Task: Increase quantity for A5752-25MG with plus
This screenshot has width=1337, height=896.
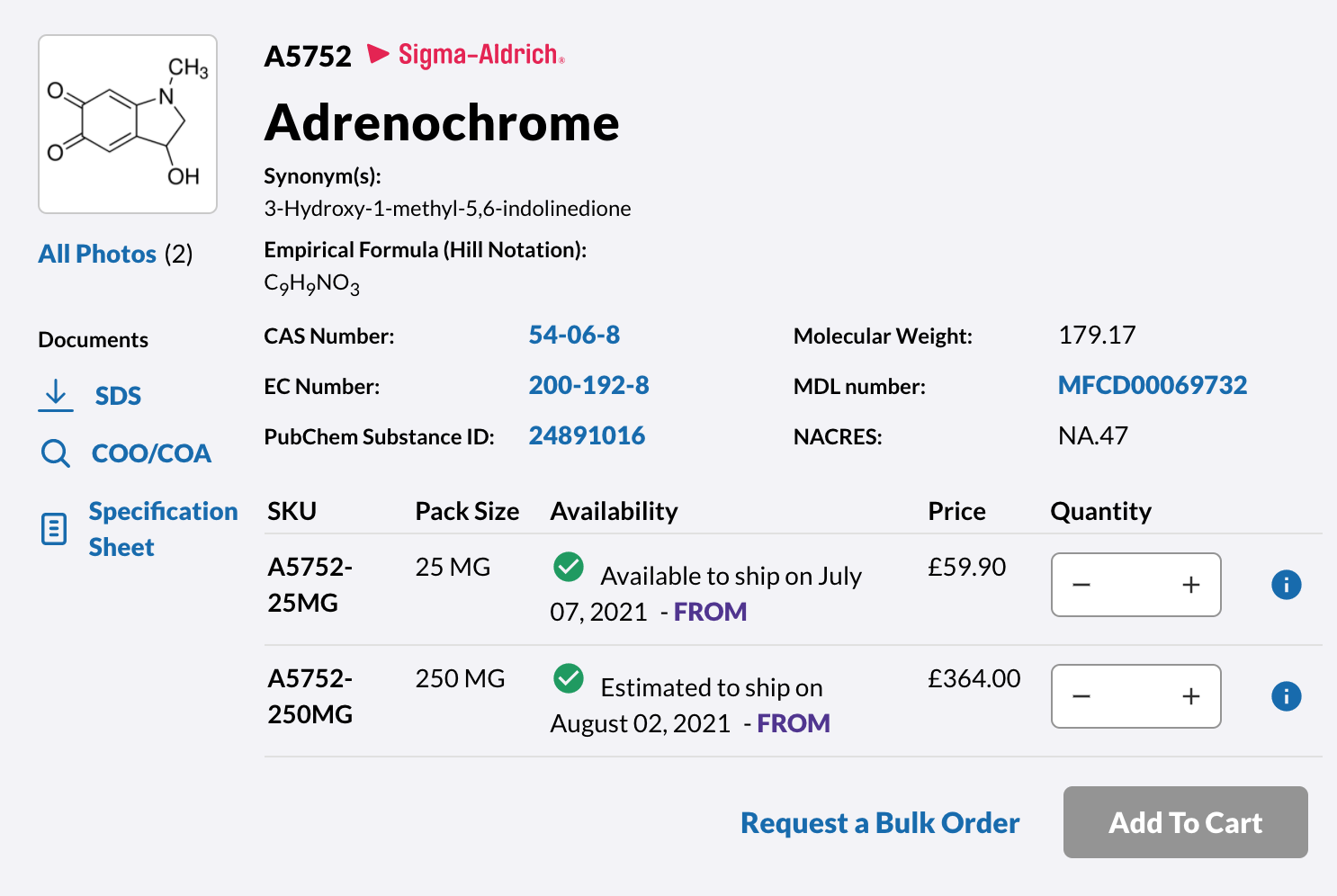Action: click(x=1190, y=585)
